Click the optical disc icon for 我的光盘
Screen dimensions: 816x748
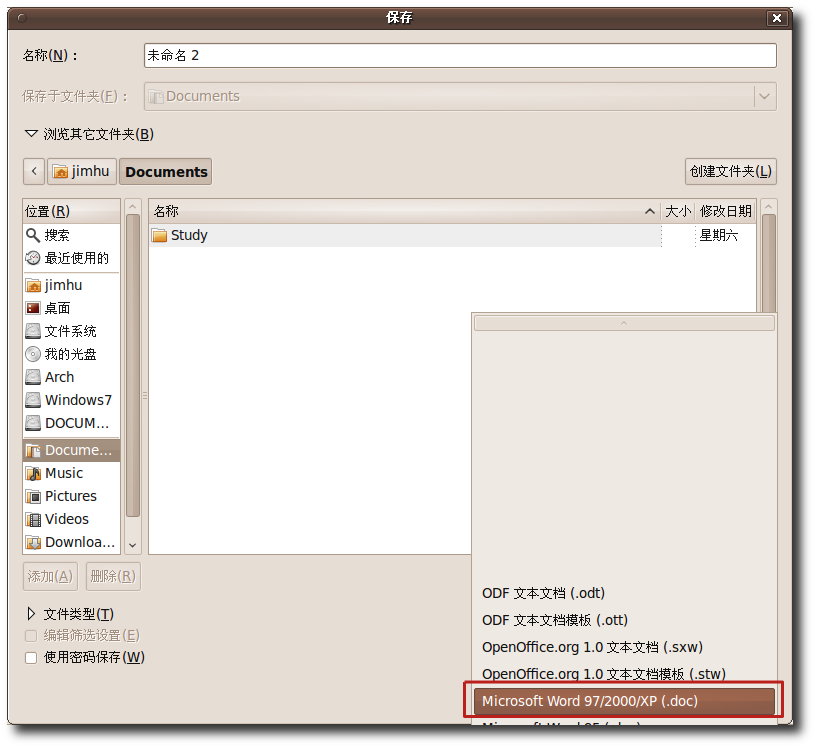point(33,354)
